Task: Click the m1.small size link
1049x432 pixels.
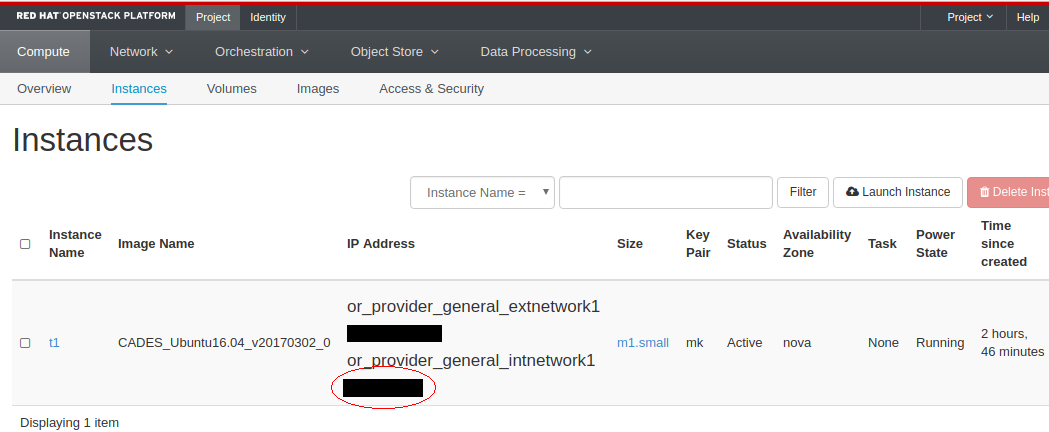Action: (x=642, y=343)
